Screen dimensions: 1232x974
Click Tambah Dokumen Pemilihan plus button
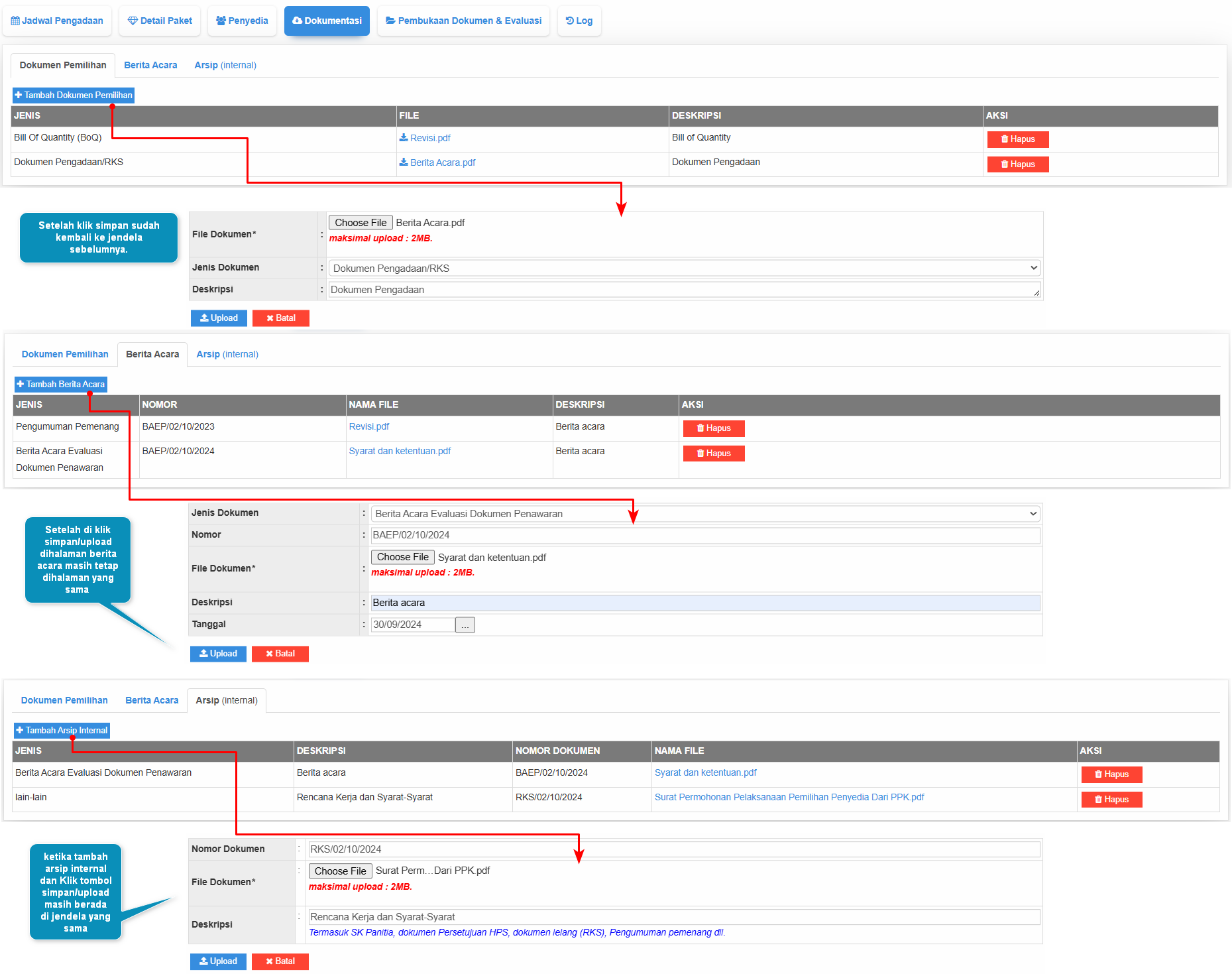tap(74, 95)
